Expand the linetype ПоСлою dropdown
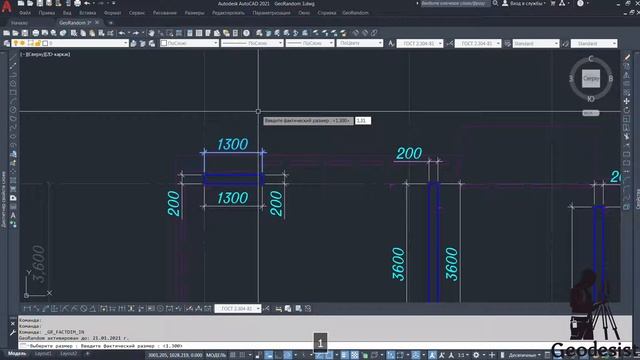 coord(280,43)
